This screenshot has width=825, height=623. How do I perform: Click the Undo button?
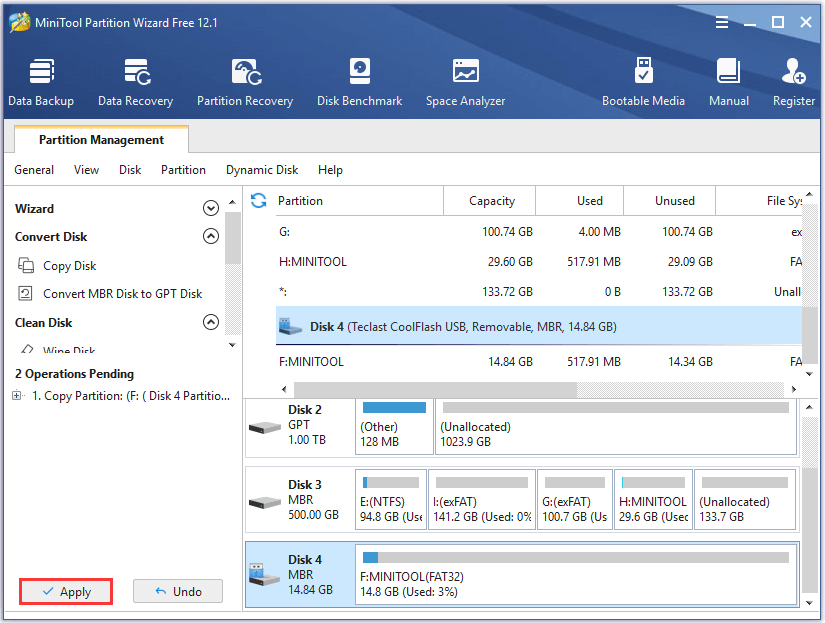point(178,591)
